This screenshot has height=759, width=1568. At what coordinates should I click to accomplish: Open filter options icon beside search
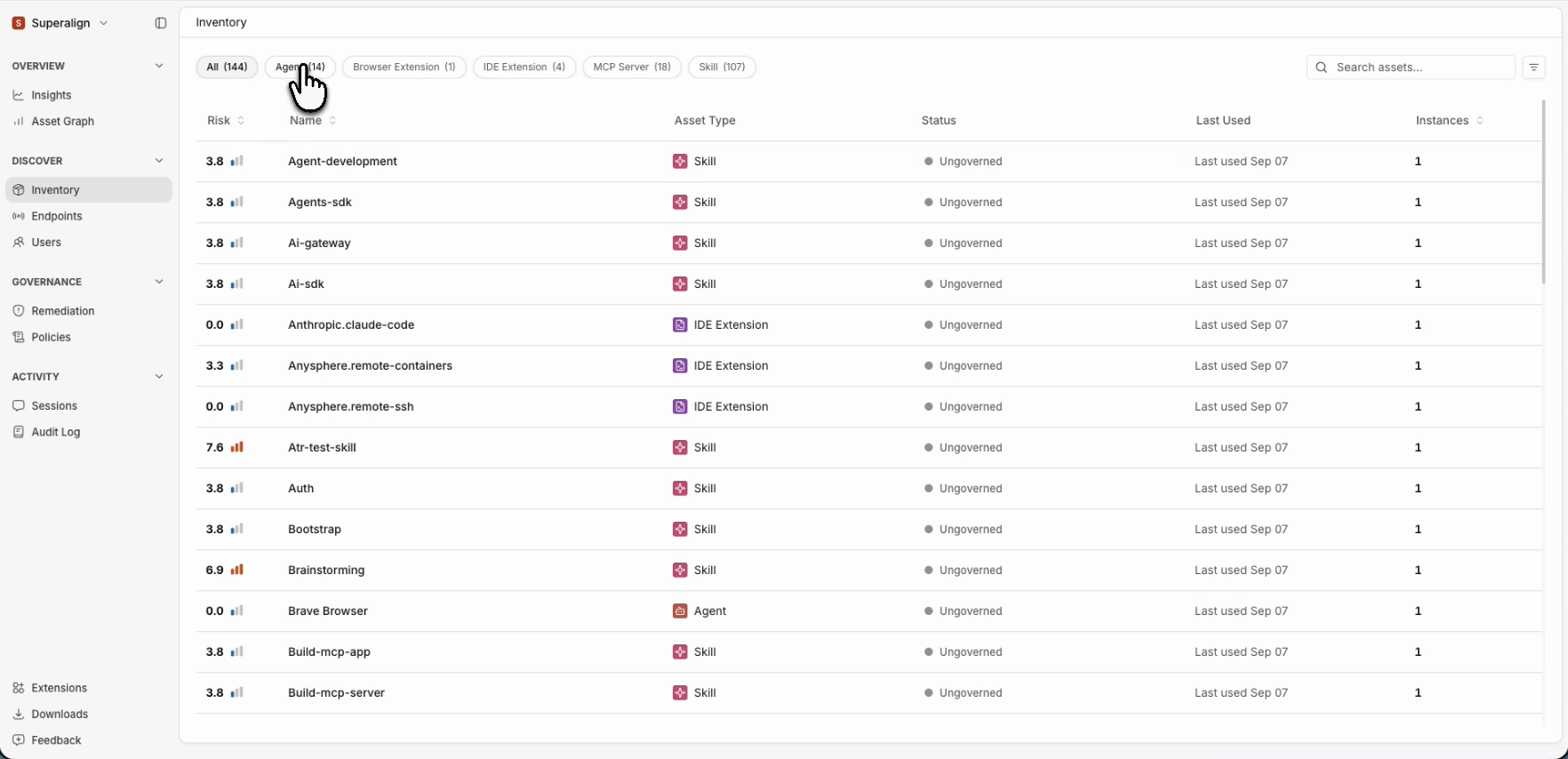pyautogui.click(x=1533, y=68)
